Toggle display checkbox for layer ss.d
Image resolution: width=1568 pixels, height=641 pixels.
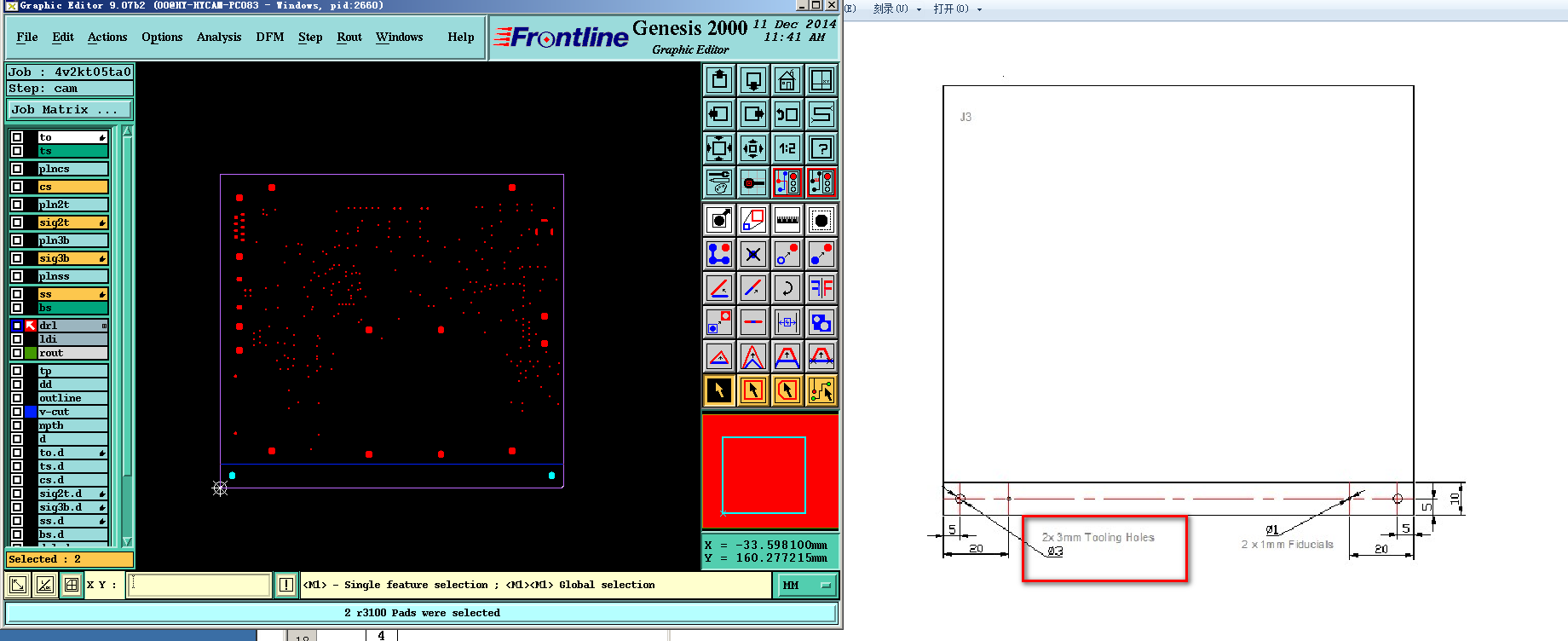pyautogui.click(x=17, y=521)
